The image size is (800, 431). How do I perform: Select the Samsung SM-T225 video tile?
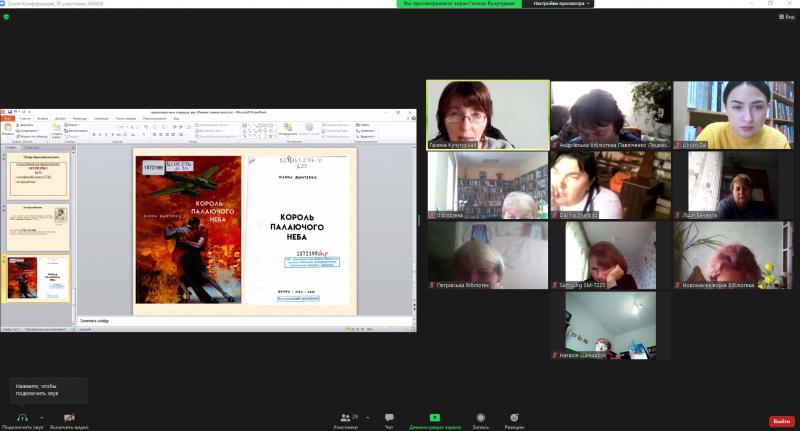click(x=611, y=255)
